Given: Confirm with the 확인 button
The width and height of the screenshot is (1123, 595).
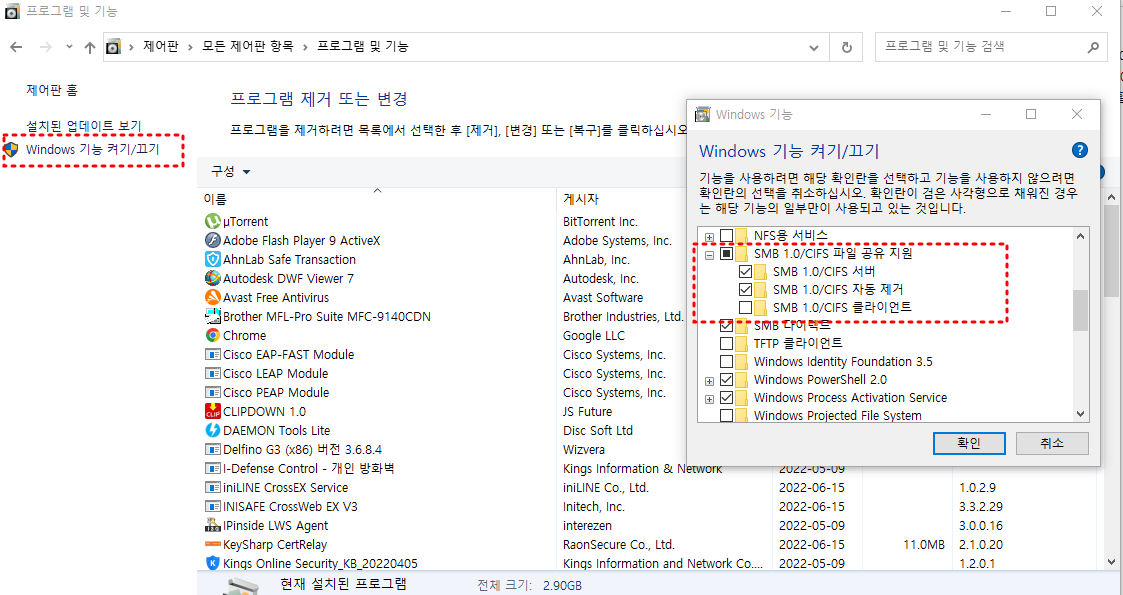Looking at the screenshot, I should (x=969, y=443).
